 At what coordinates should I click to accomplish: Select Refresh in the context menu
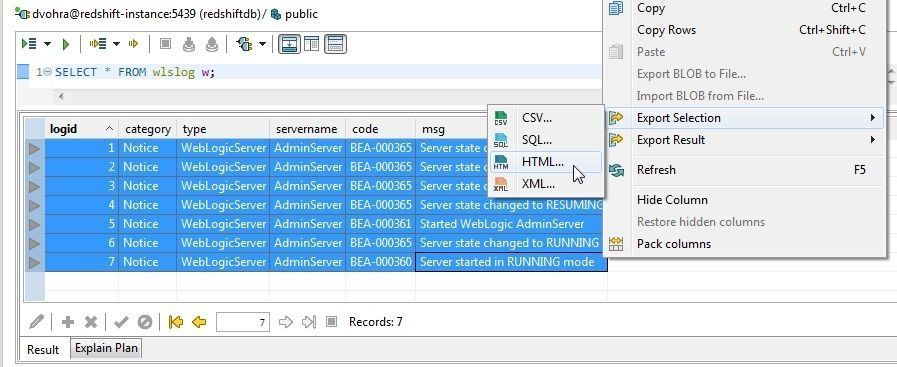click(743, 170)
